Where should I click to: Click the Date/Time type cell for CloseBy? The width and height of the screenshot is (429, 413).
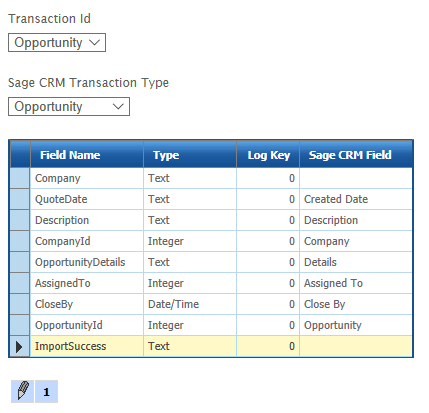(x=190, y=304)
